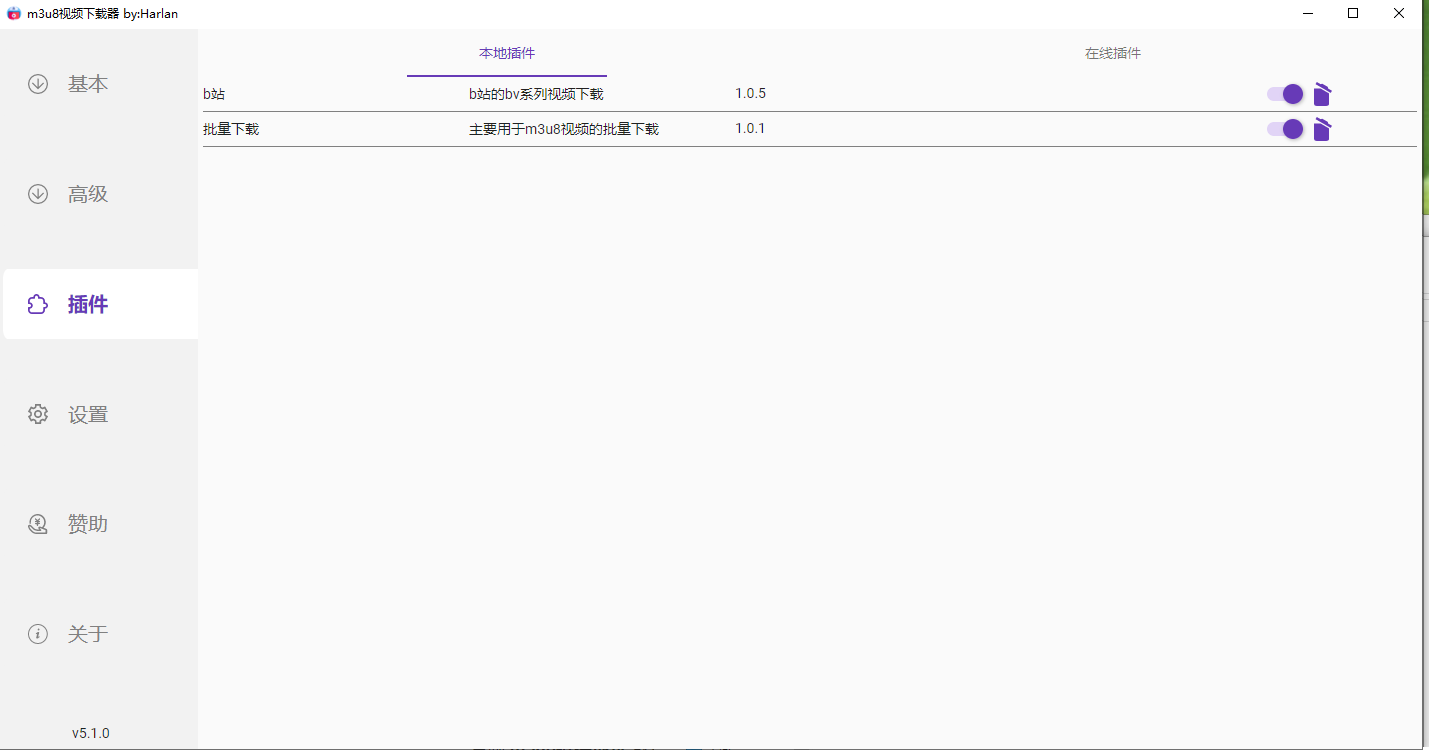Click the 高级 download arrow icon
The image size is (1429, 750).
(38, 194)
